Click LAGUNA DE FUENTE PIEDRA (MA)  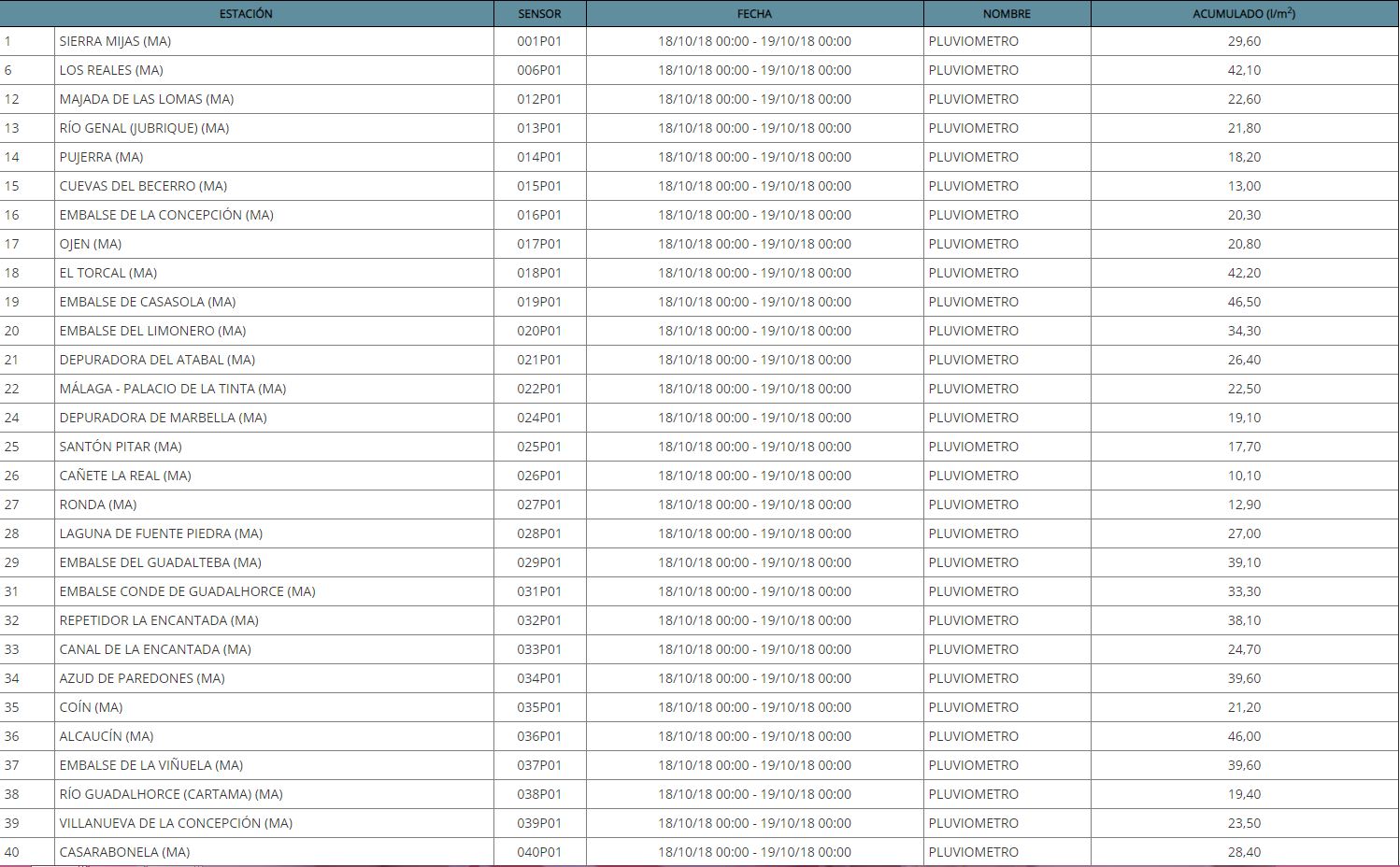tap(161, 533)
